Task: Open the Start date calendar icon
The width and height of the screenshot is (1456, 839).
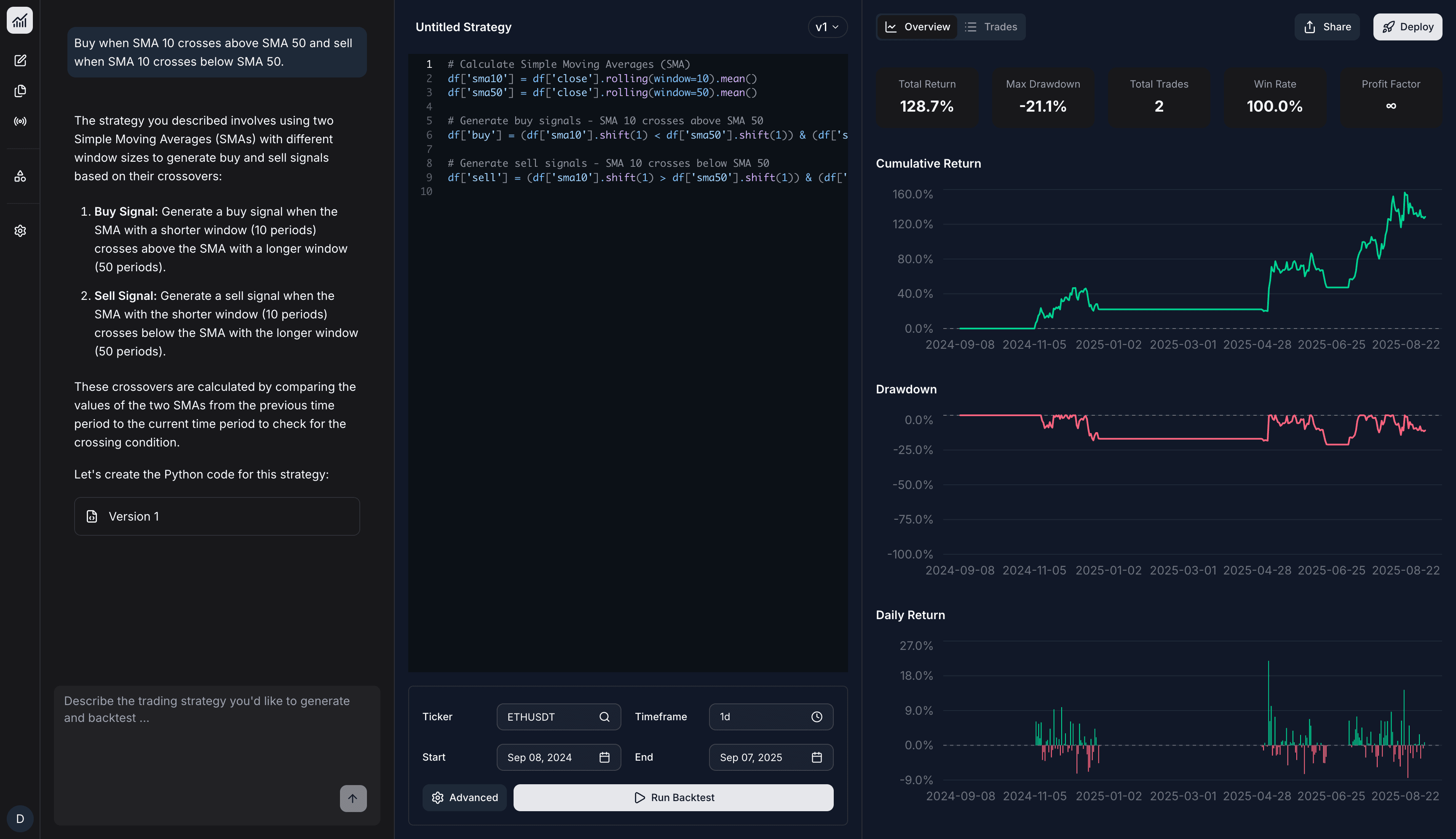Action: coord(604,757)
